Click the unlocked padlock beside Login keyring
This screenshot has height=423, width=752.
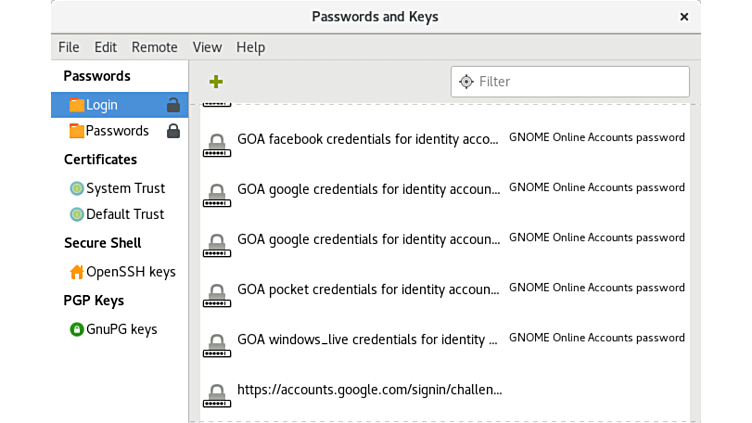click(x=173, y=105)
